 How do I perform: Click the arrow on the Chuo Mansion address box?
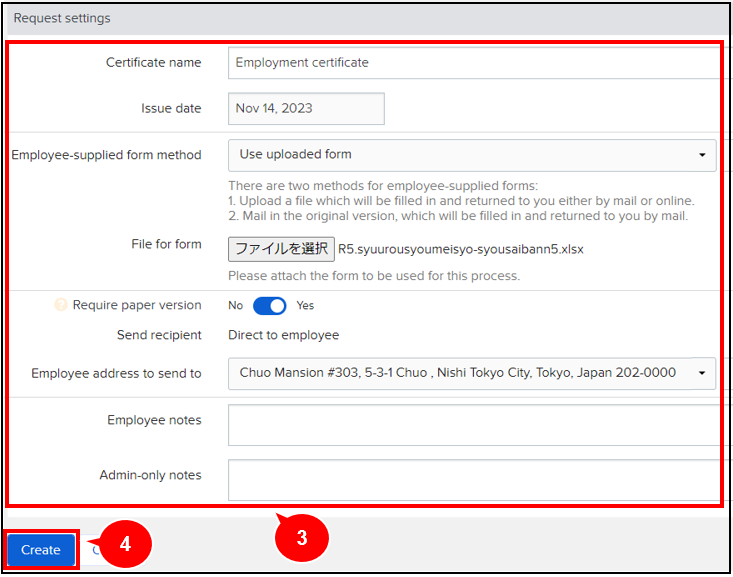pos(702,373)
